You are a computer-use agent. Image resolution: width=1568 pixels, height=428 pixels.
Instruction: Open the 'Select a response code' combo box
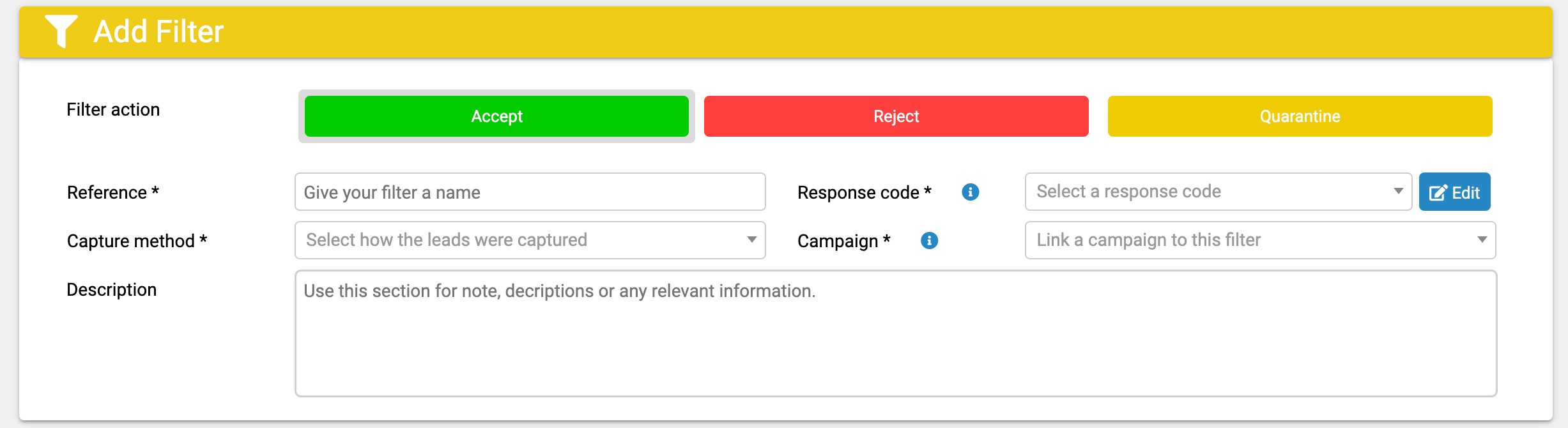pyautogui.click(x=1214, y=191)
